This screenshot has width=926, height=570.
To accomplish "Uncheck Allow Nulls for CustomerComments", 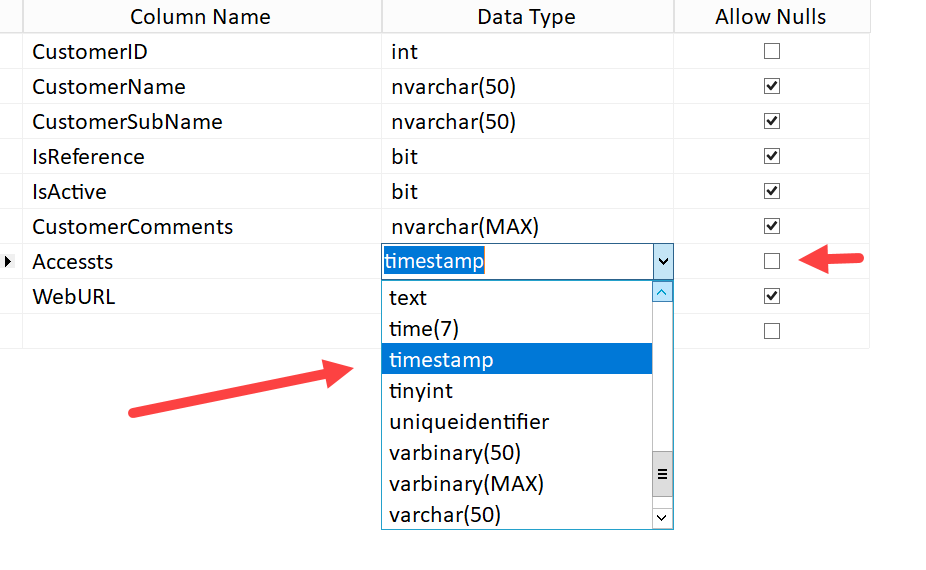I will (771, 226).
